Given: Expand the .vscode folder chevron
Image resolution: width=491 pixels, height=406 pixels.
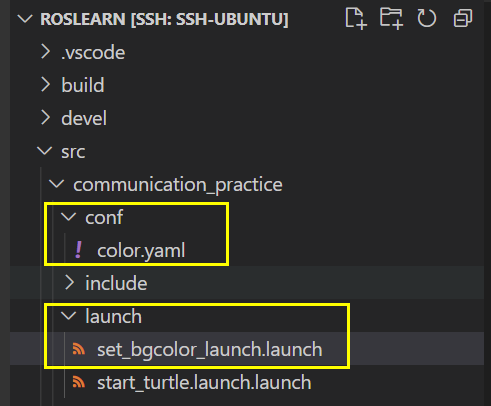Looking at the screenshot, I should click(x=45, y=52).
